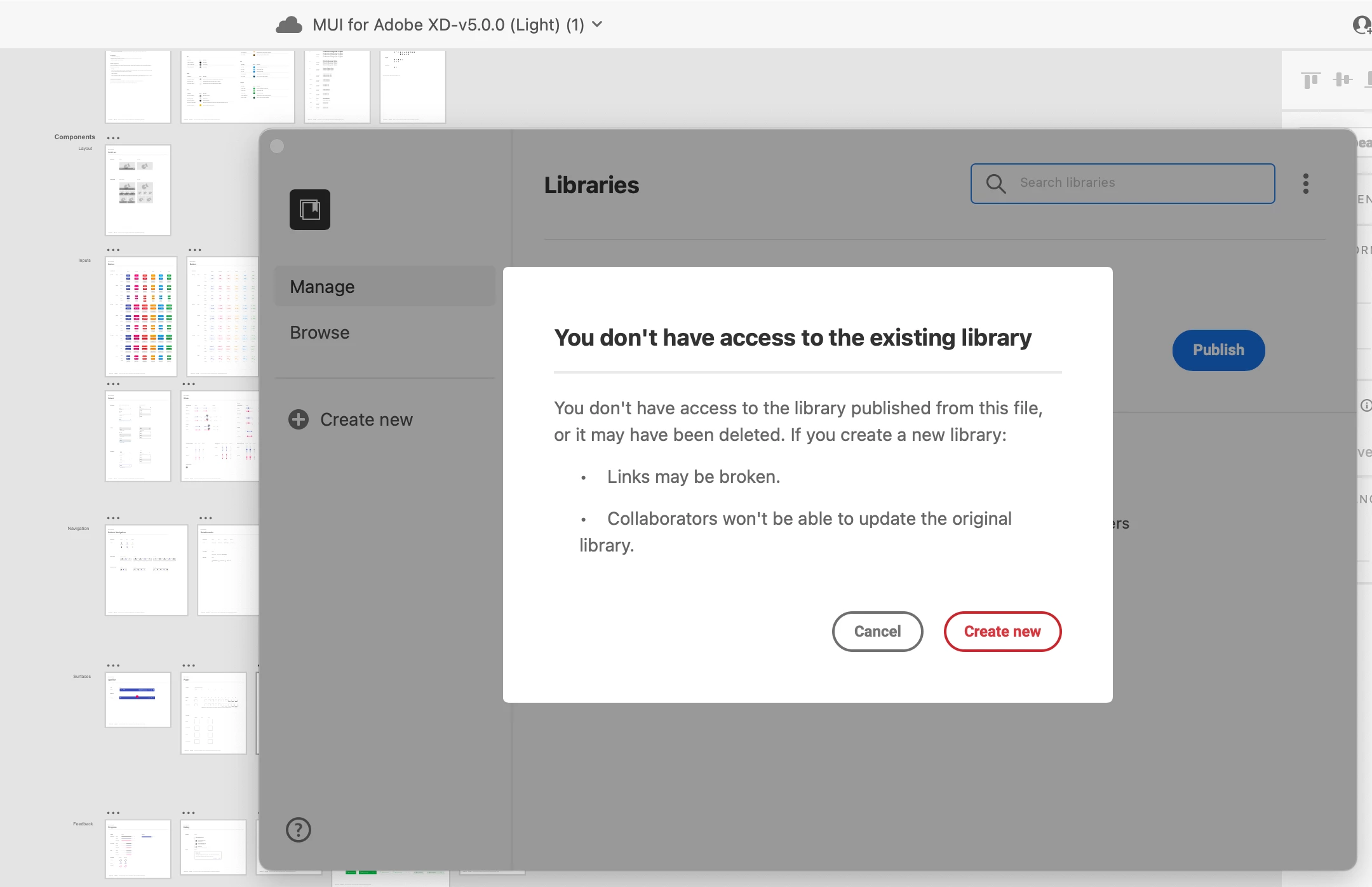This screenshot has width=1372, height=887.
Task: Click the align middle vertically icon
Action: [1343, 80]
